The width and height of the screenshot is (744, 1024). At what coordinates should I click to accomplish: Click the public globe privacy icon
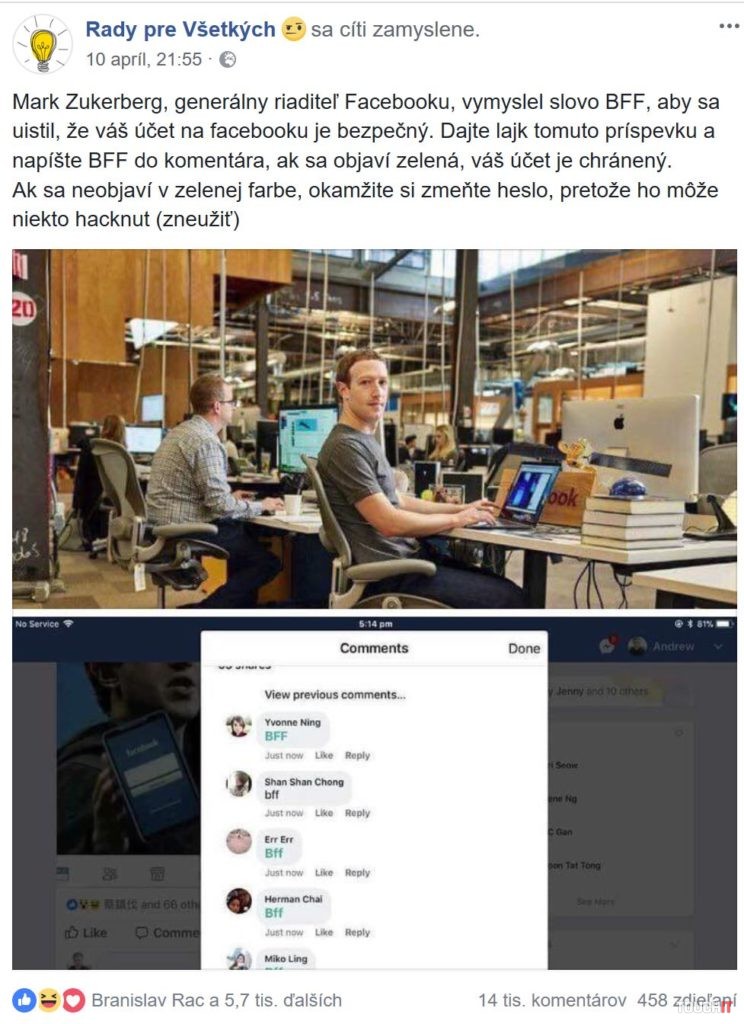(227, 60)
